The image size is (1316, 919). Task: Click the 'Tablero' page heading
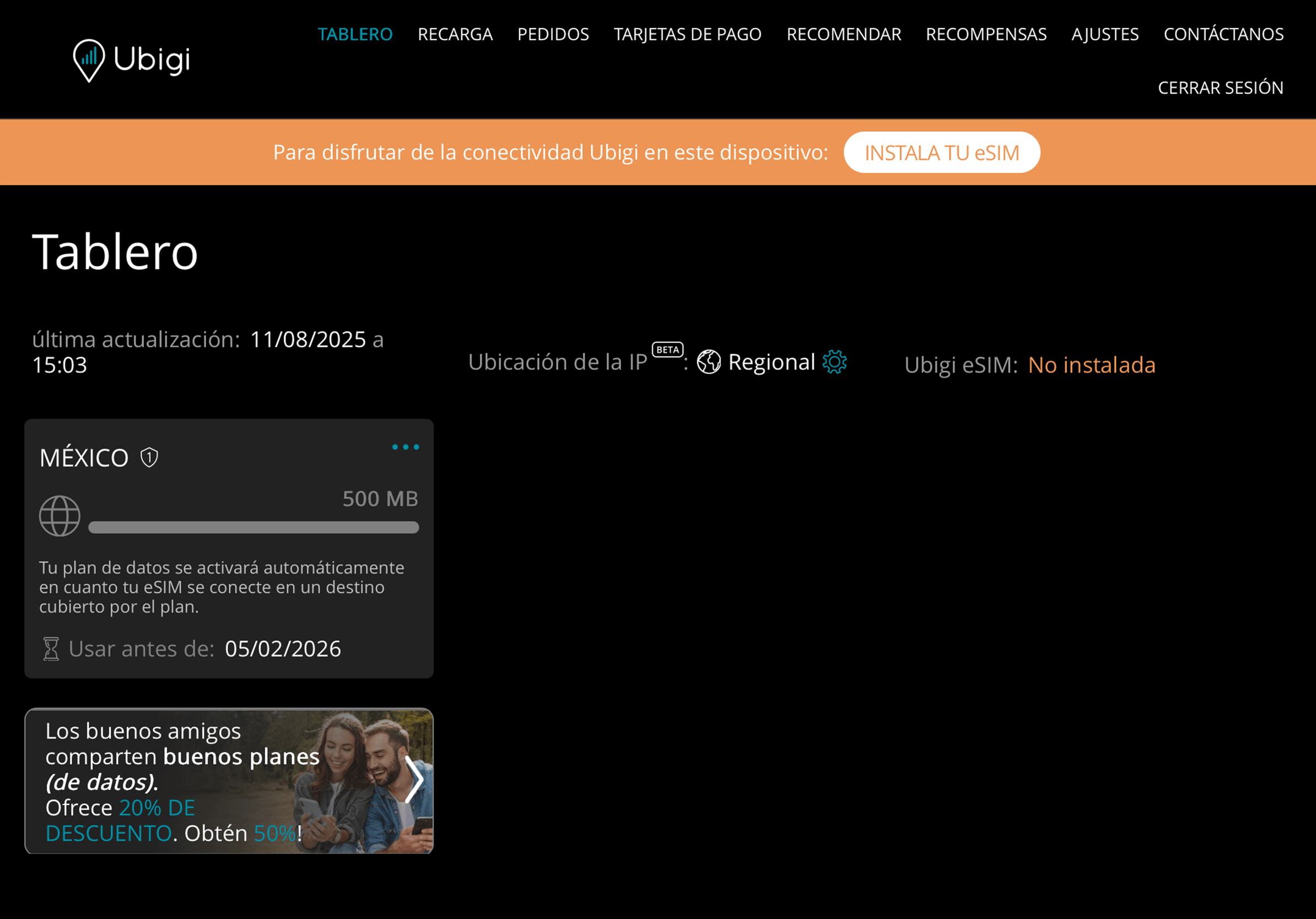click(x=115, y=252)
